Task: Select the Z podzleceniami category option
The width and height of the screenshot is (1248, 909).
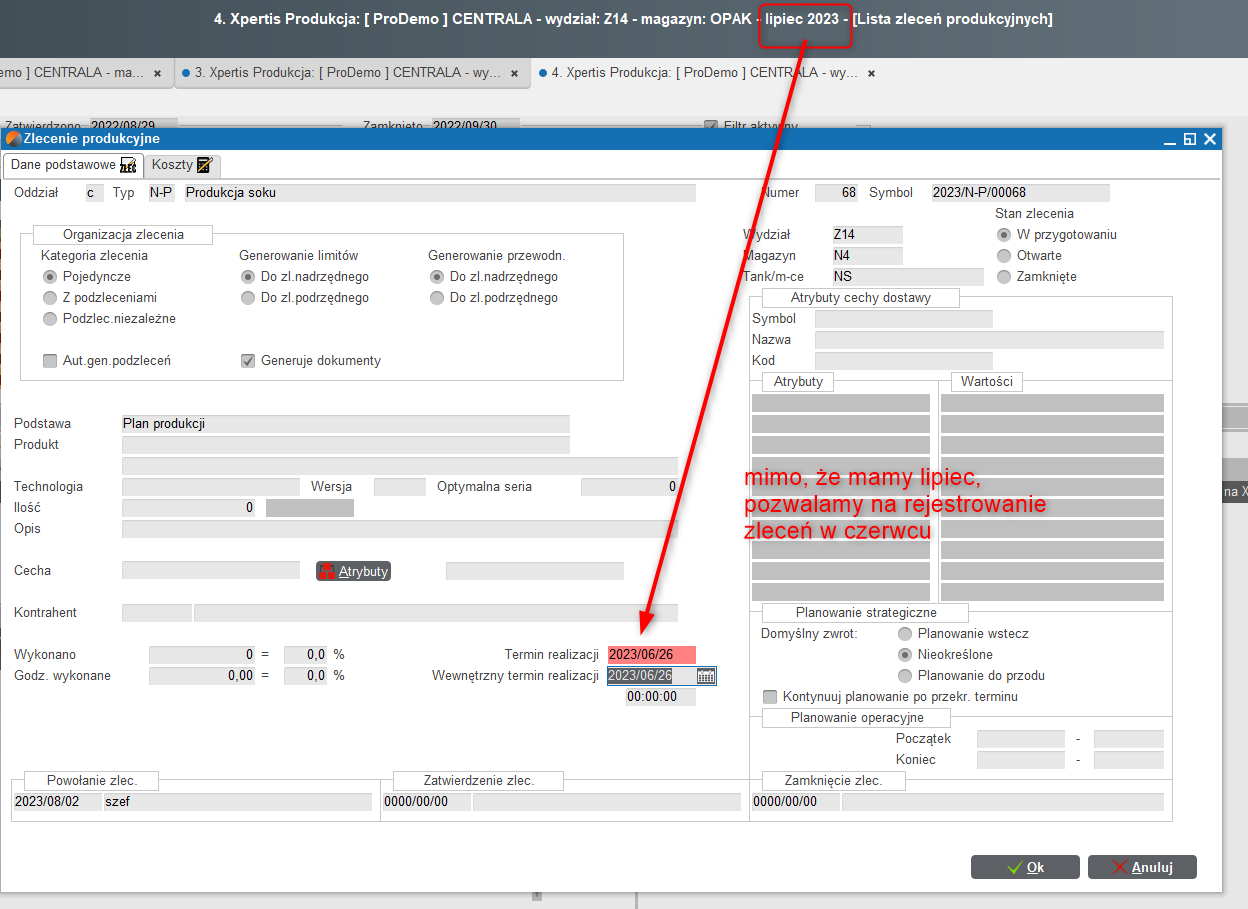Action: (x=50, y=298)
